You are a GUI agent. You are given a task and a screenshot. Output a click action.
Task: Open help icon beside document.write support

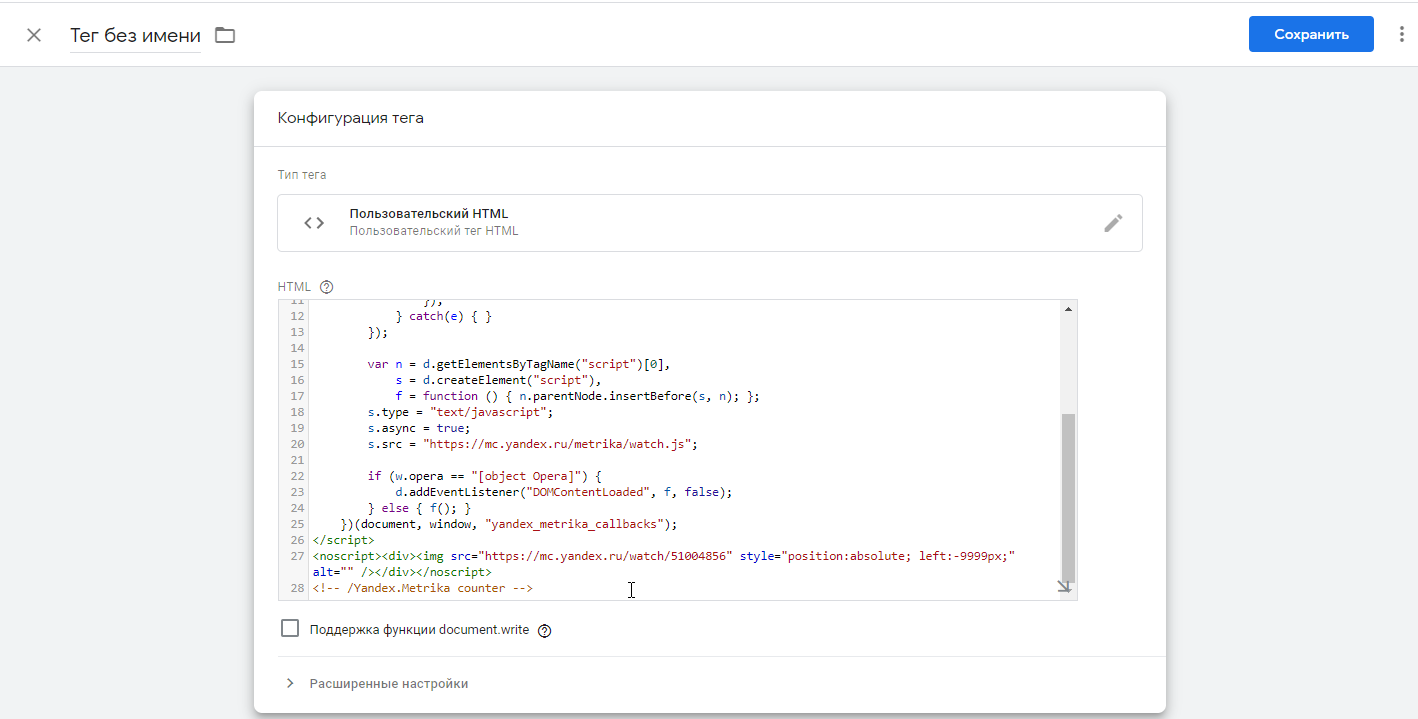pos(545,630)
